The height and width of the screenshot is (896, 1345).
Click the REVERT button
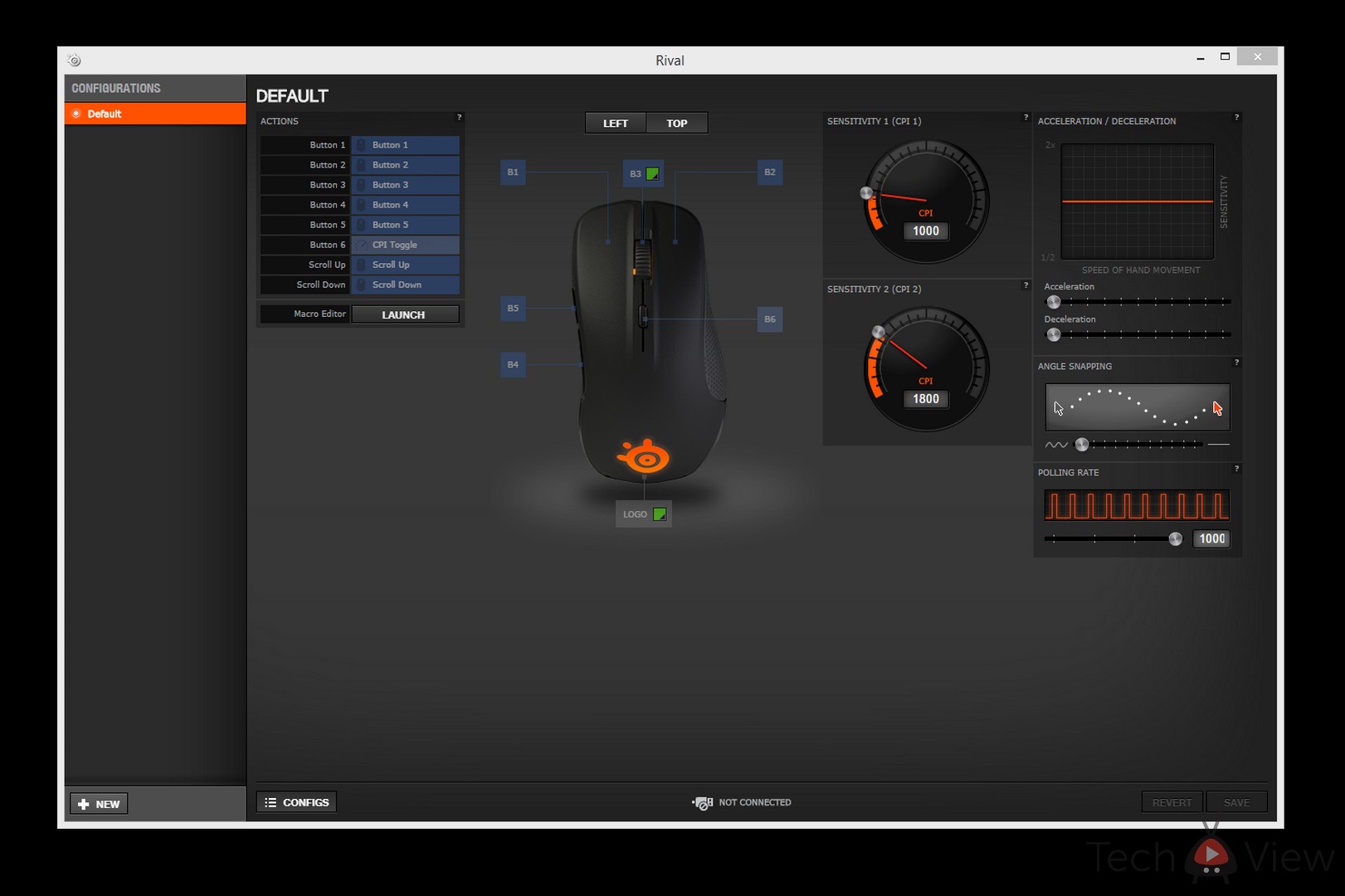click(x=1172, y=802)
